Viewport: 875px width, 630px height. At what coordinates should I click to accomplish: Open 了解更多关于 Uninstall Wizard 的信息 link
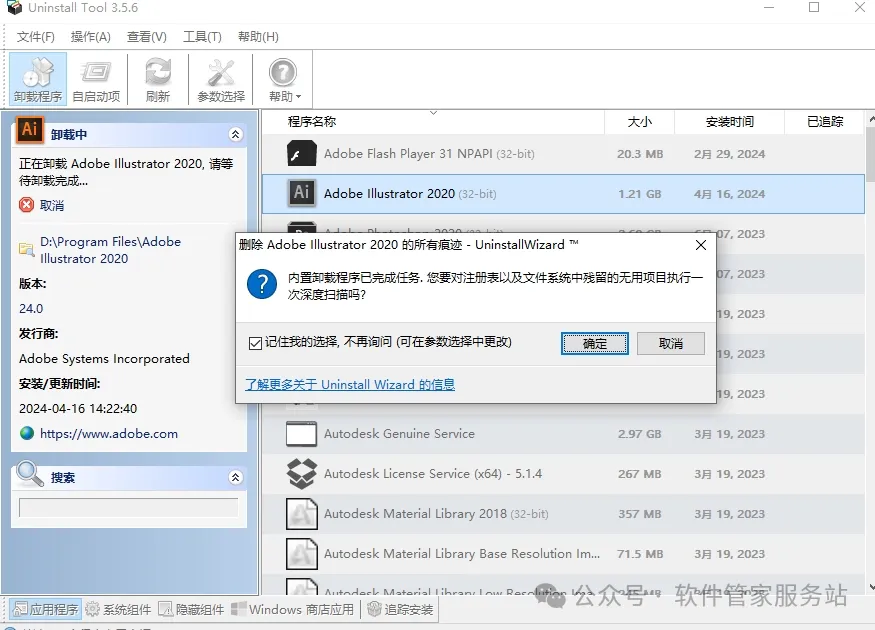(x=350, y=384)
